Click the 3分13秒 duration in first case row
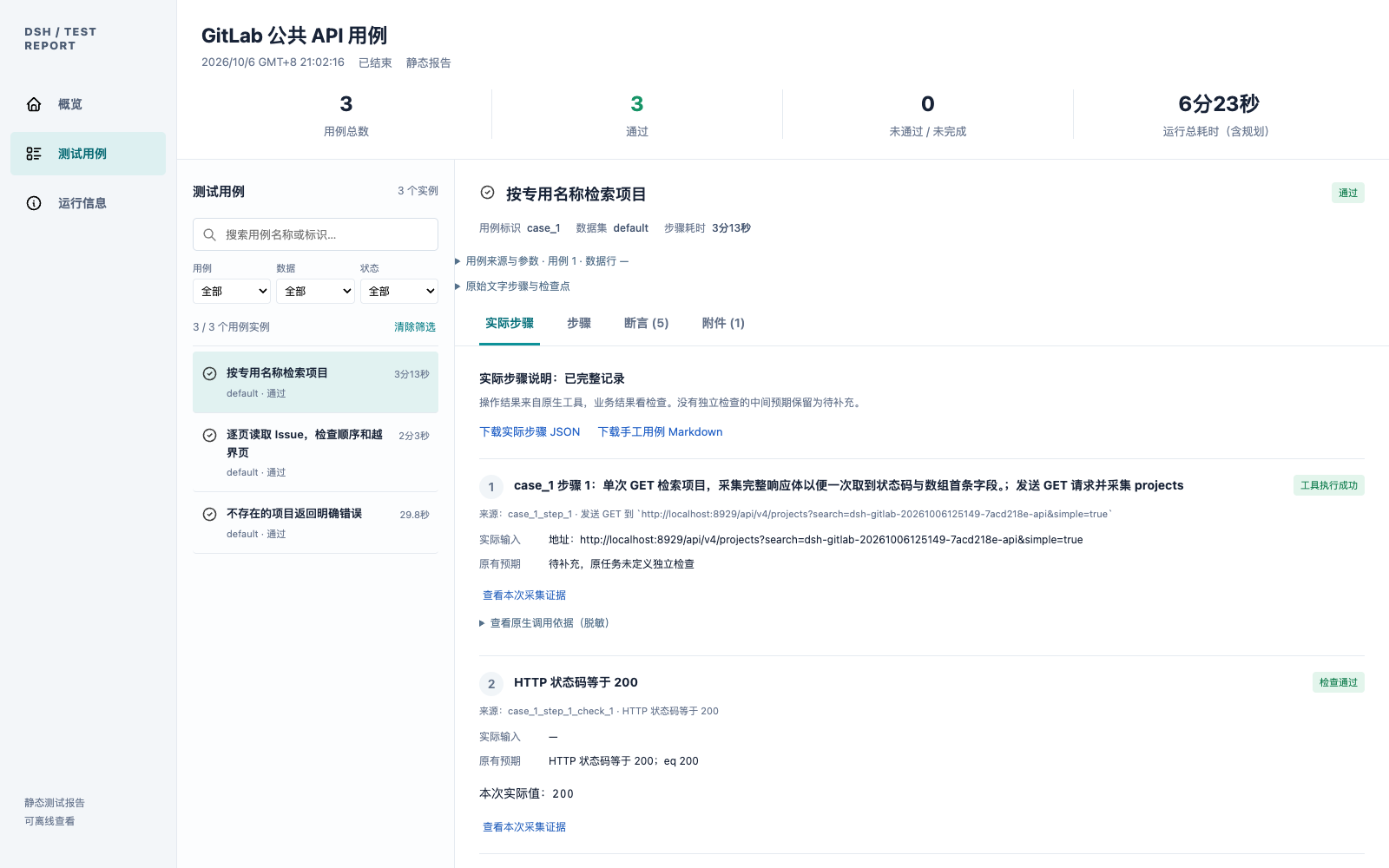 click(411, 374)
